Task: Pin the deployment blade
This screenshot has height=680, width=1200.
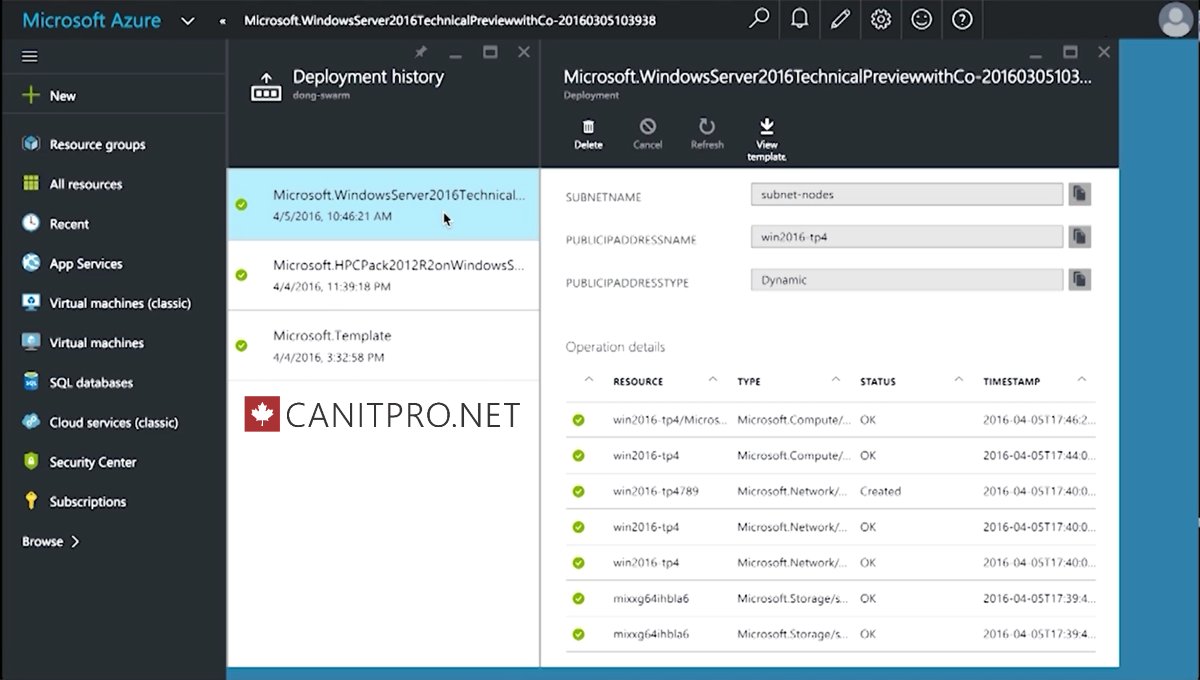Action: (x=420, y=52)
